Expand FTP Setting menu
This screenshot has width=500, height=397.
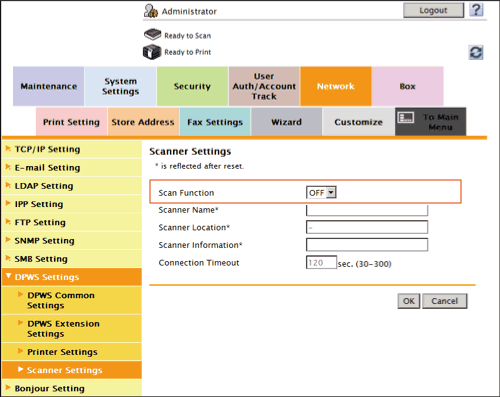click(72, 222)
